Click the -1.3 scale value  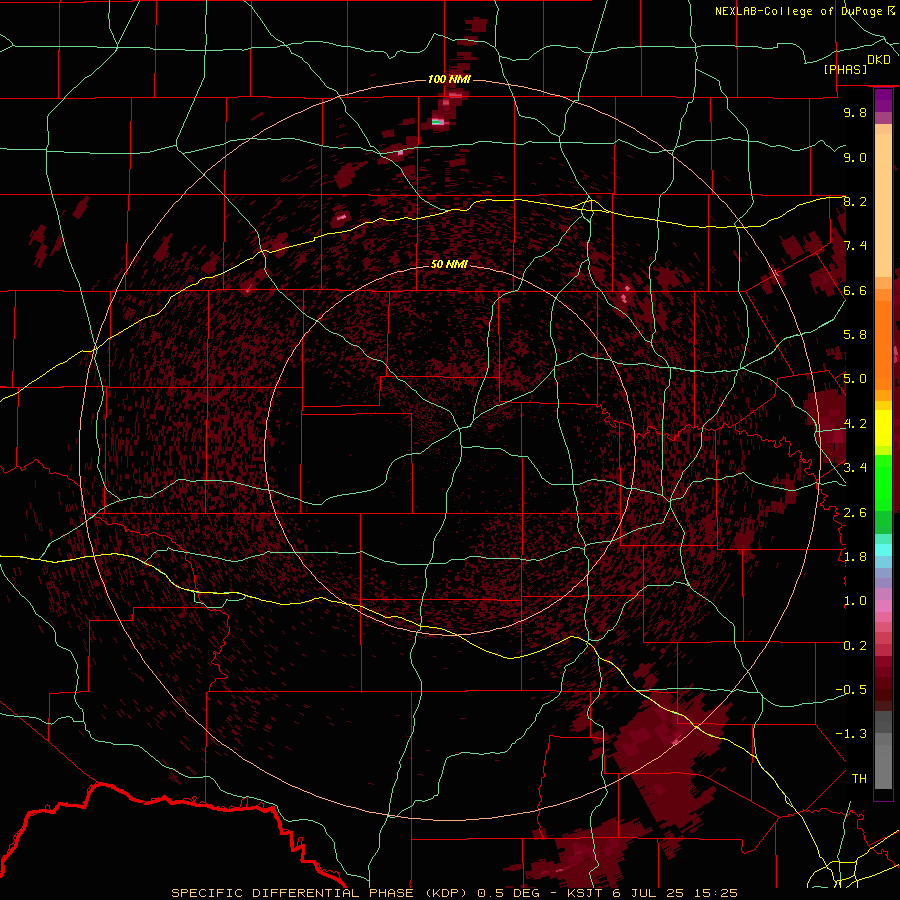[x=851, y=734]
